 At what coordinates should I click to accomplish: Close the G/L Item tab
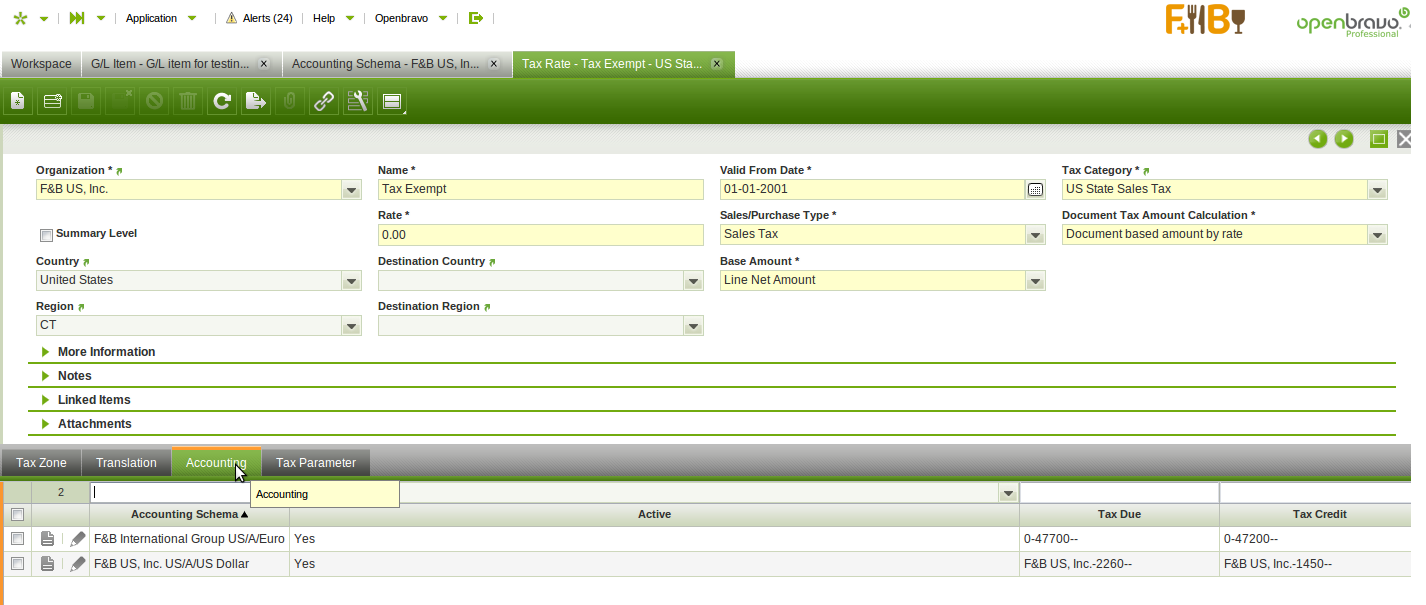(x=264, y=64)
